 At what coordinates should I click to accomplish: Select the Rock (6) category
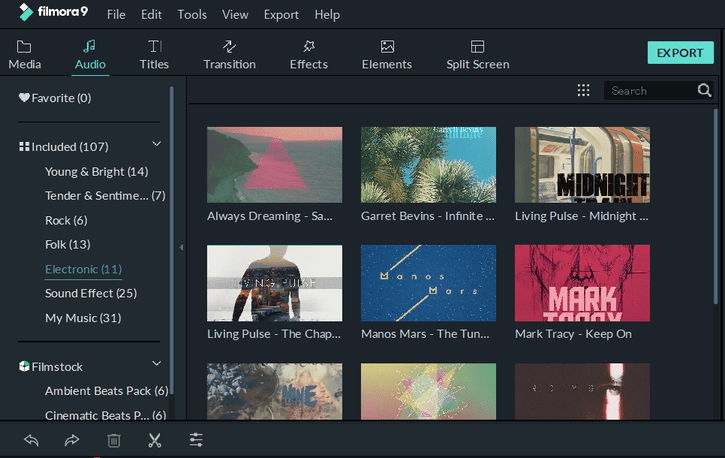tap(66, 220)
